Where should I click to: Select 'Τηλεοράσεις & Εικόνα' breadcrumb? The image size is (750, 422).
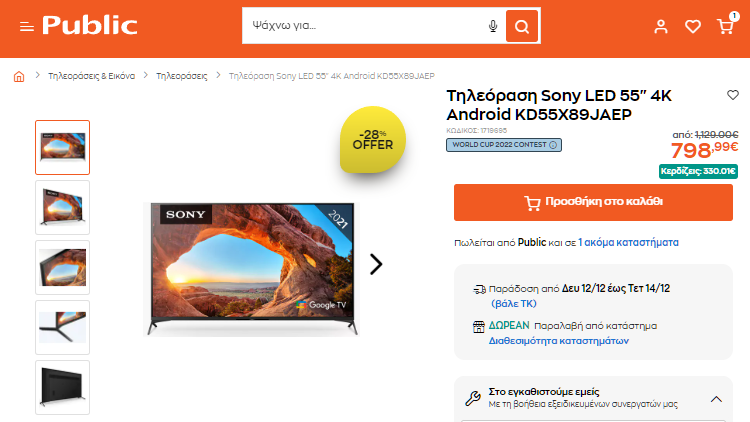[91, 76]
